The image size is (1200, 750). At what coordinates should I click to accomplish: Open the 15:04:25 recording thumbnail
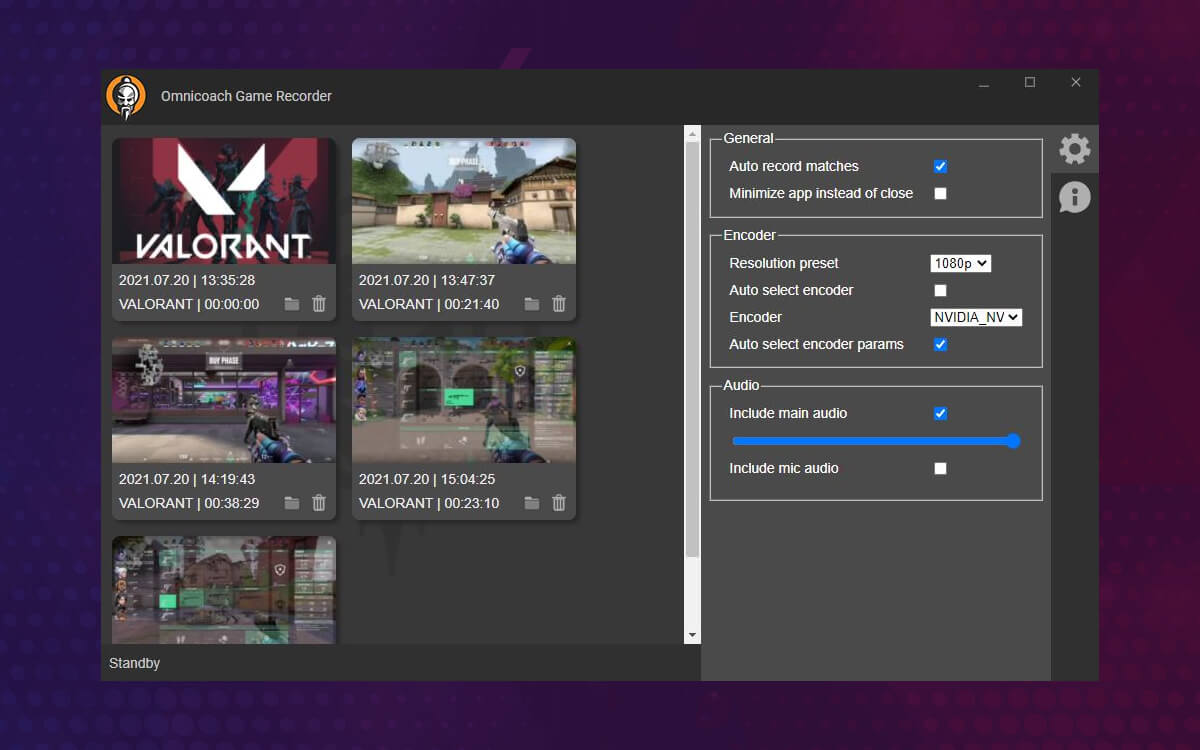coord(464,400)
